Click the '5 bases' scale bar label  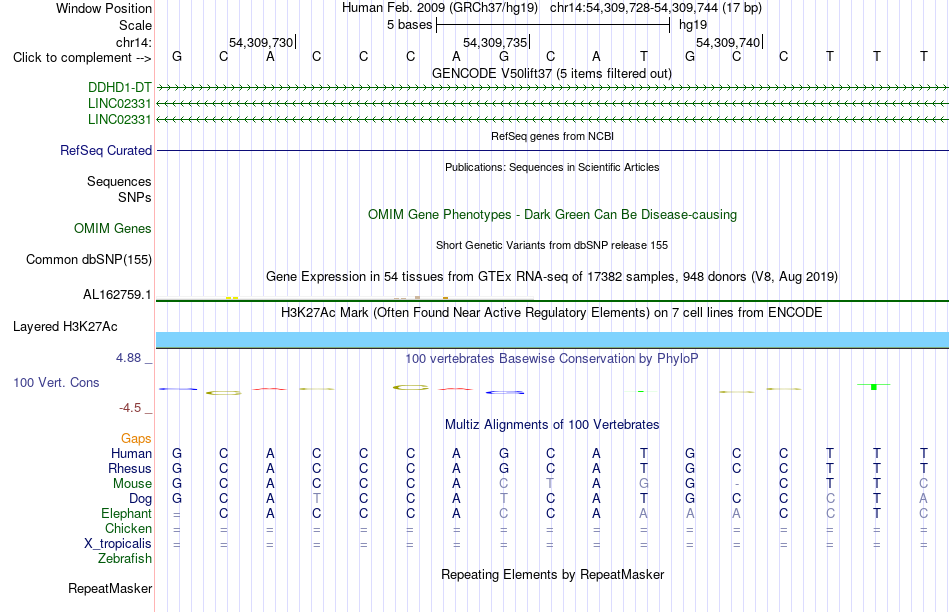tap(410, 25)
